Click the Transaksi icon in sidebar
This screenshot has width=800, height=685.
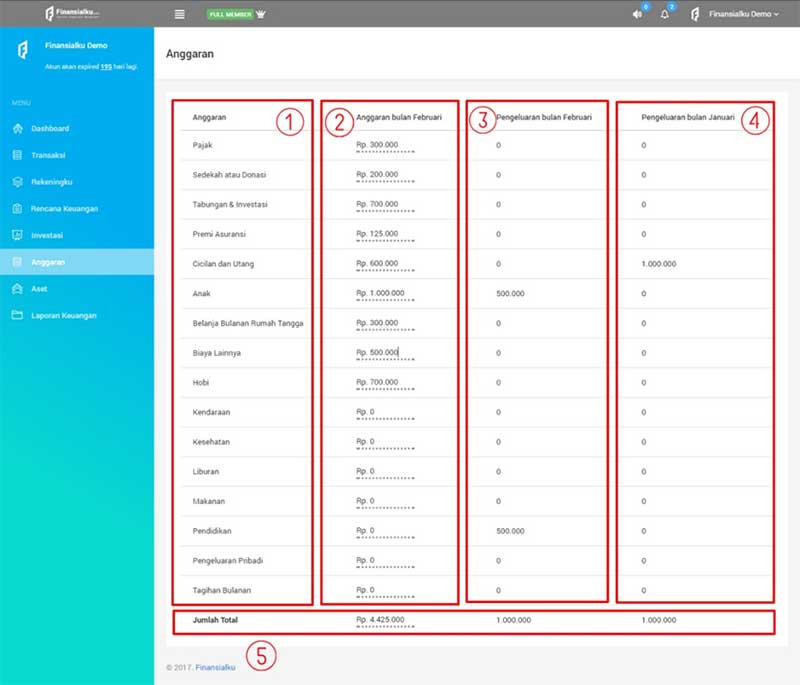click(x=17, y=156)
